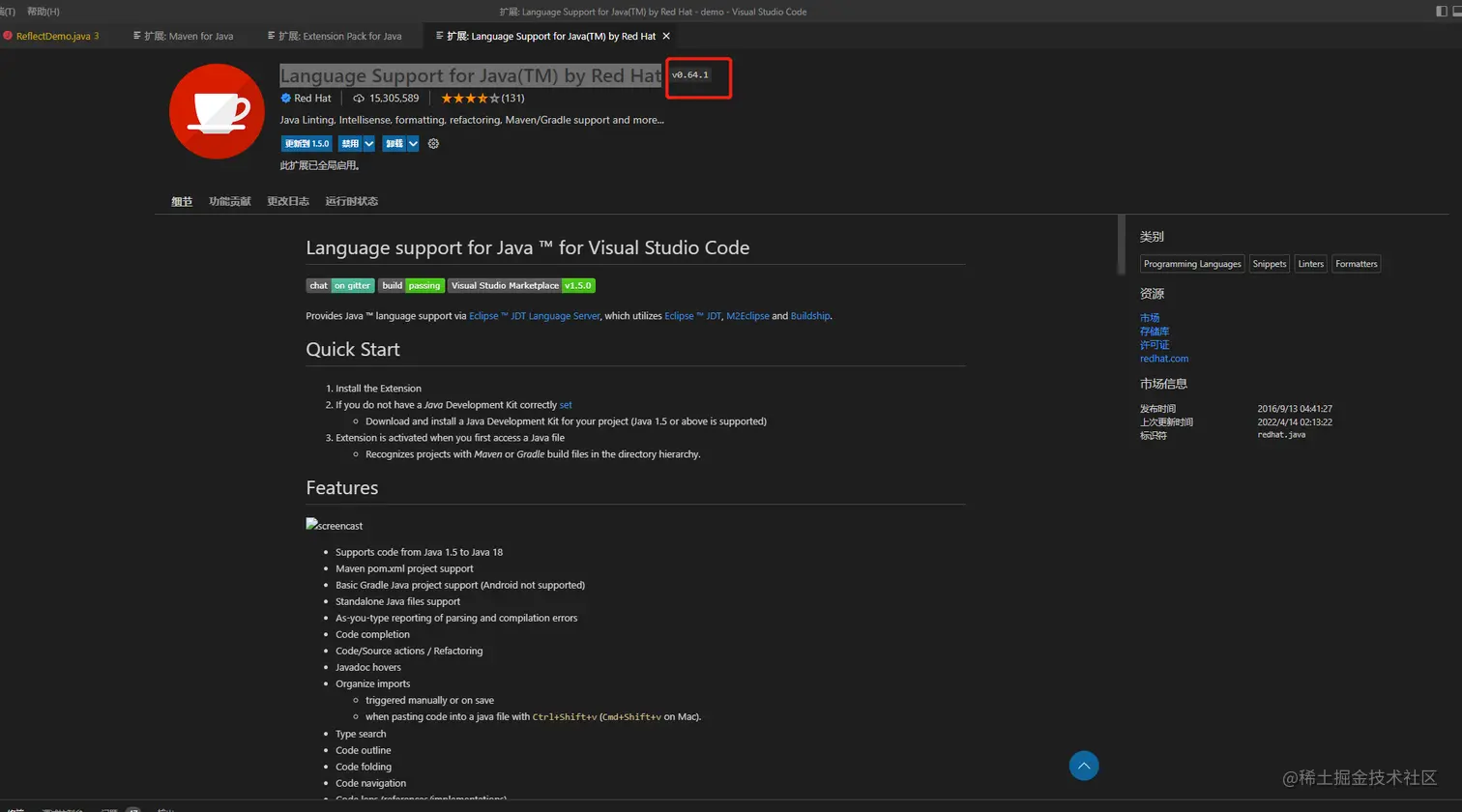
Task: Open the 帮助(H) menu
Action: pyautogui.click(x=44, y=12)
